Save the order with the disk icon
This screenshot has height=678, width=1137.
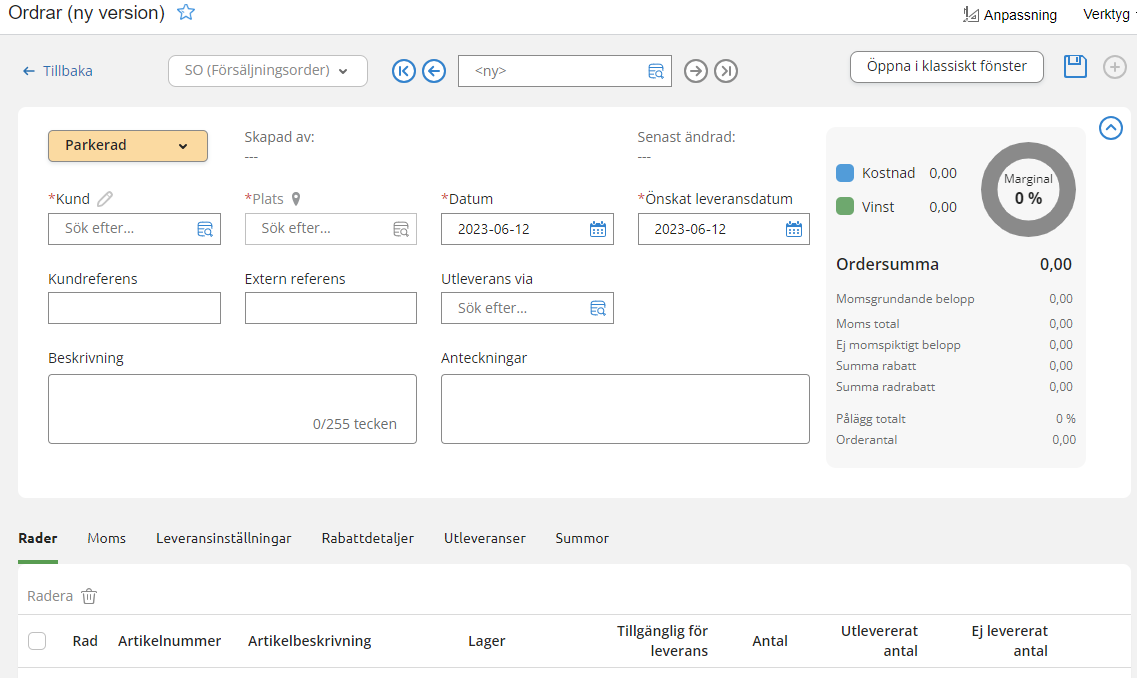tap(1075, 67)
